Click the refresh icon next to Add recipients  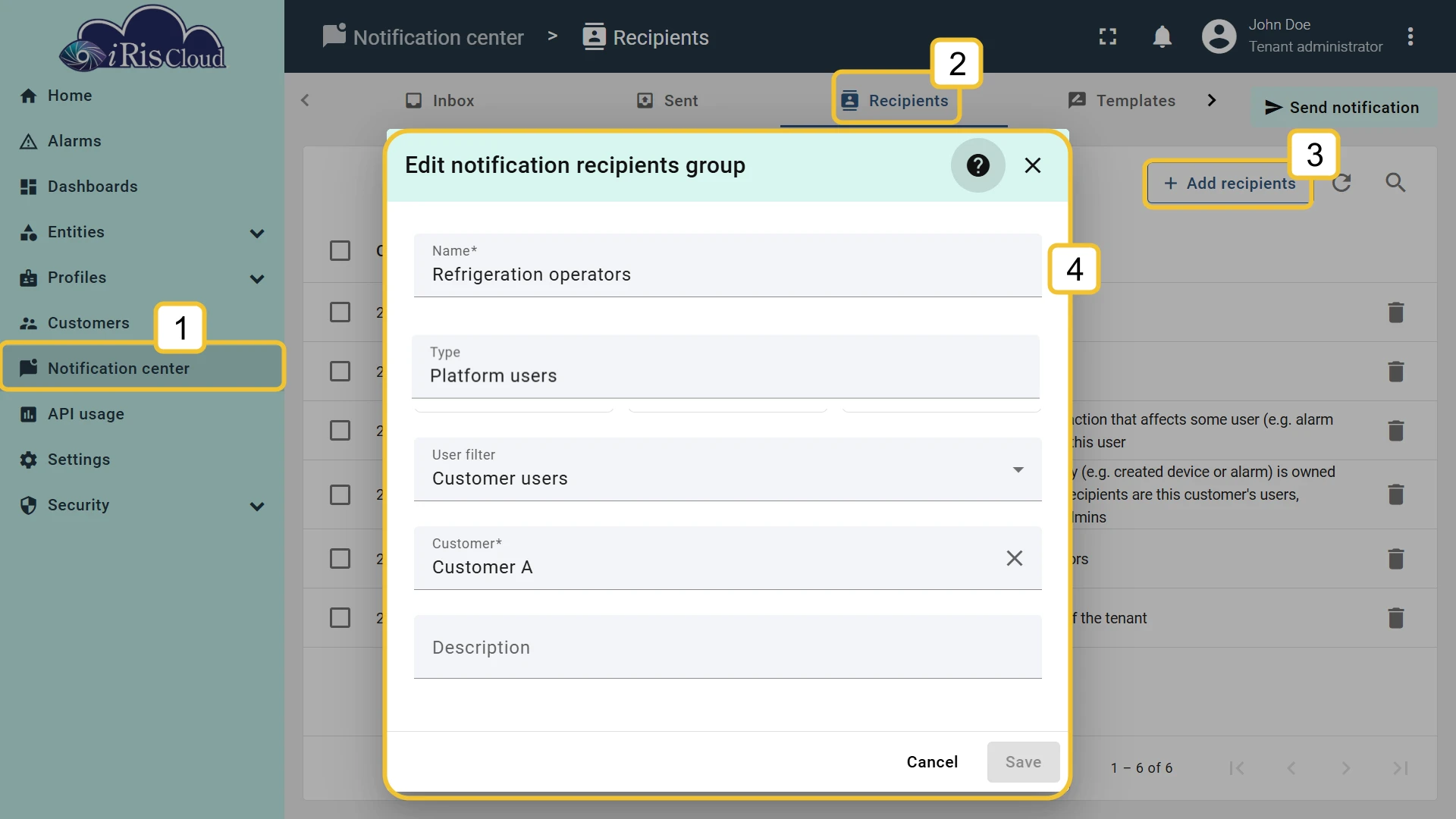pyautogui.click(x=1341, y=183)
